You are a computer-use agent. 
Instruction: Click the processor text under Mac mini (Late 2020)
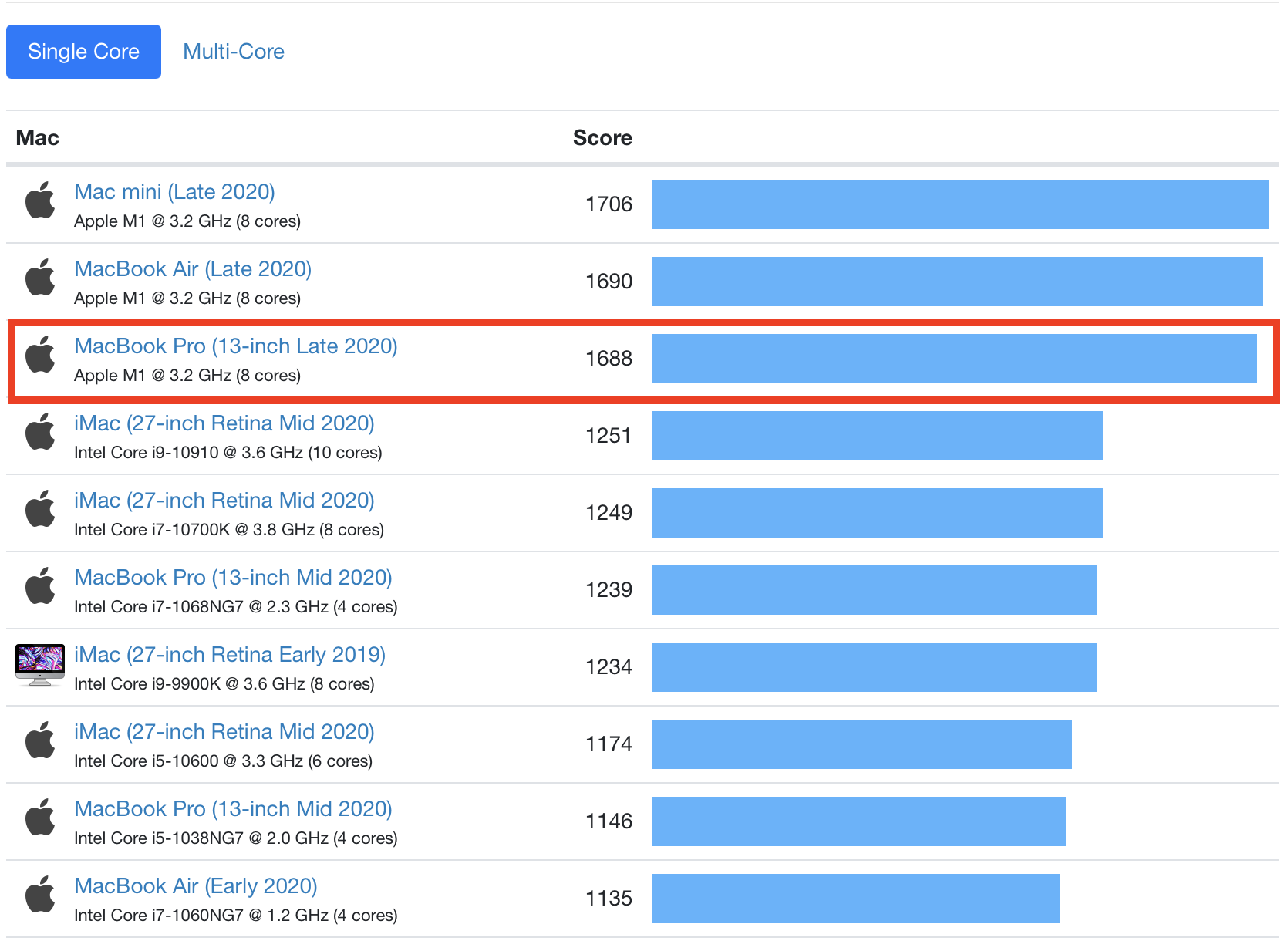click(187, 221)
